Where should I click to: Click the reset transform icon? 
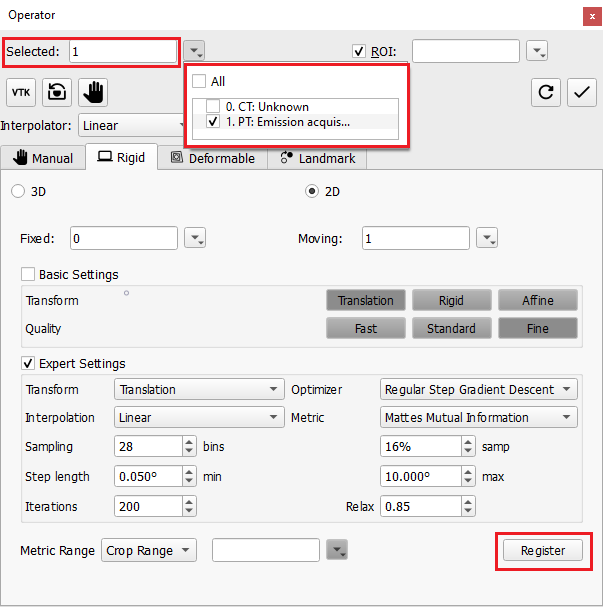tap(58, 93)
